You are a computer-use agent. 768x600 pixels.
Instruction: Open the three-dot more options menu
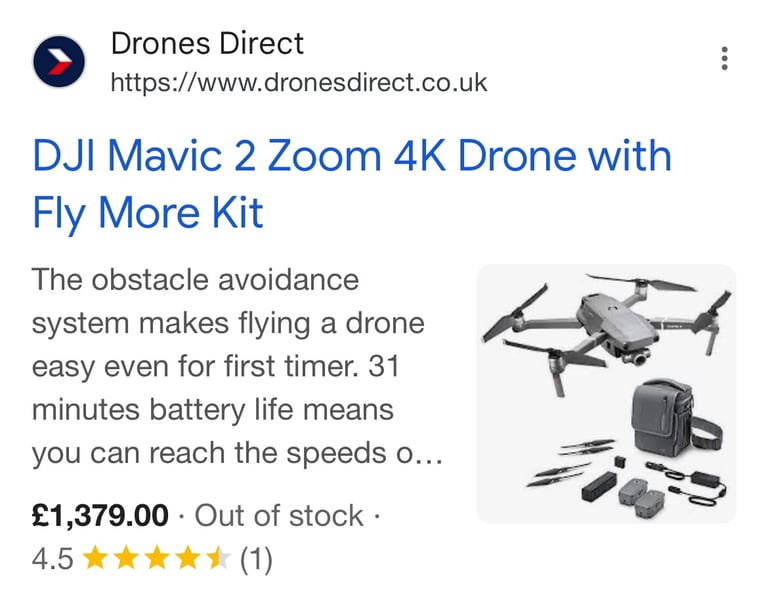[724, 59]
